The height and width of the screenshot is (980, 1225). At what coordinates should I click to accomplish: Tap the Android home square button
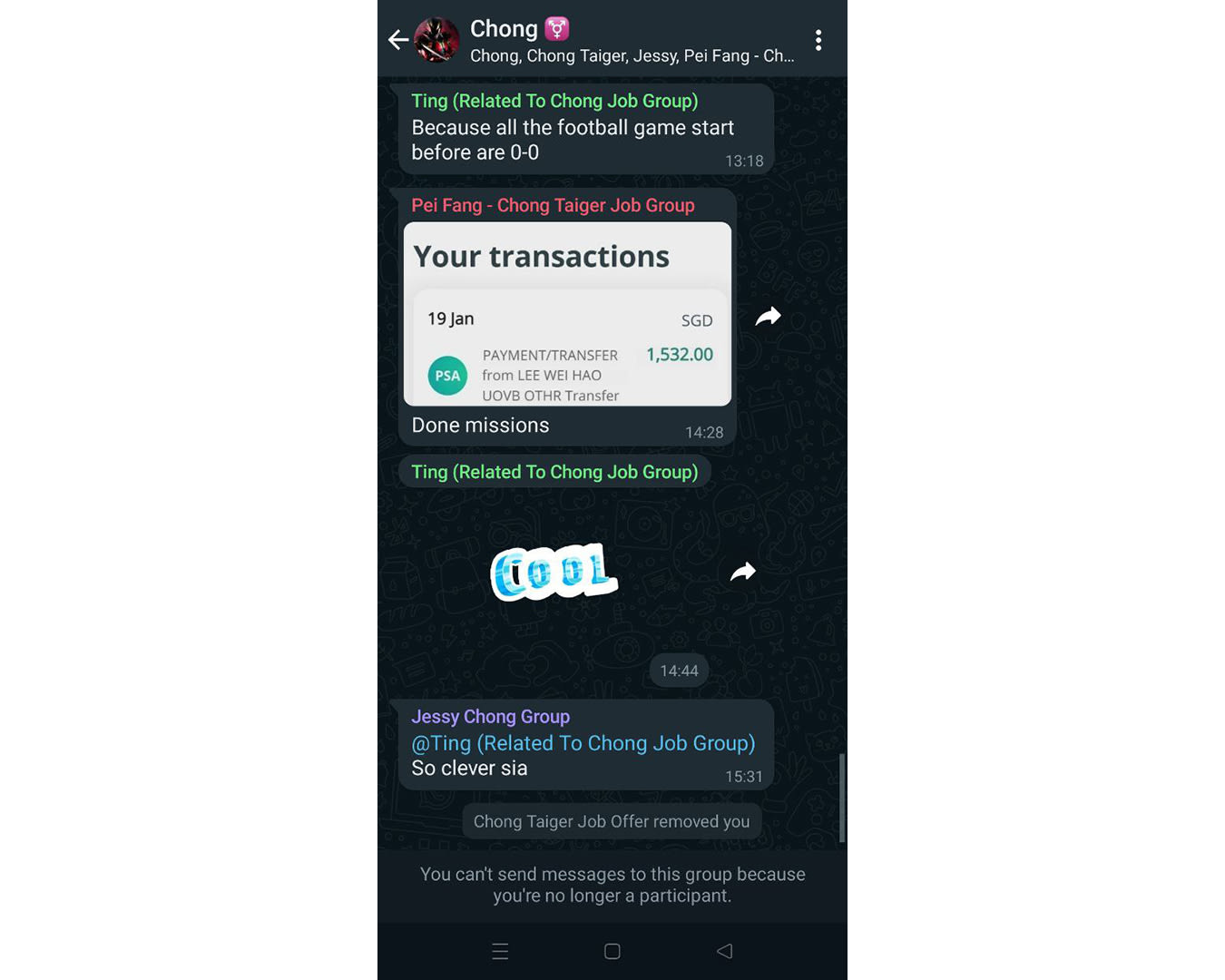click(x=612, y=951)
